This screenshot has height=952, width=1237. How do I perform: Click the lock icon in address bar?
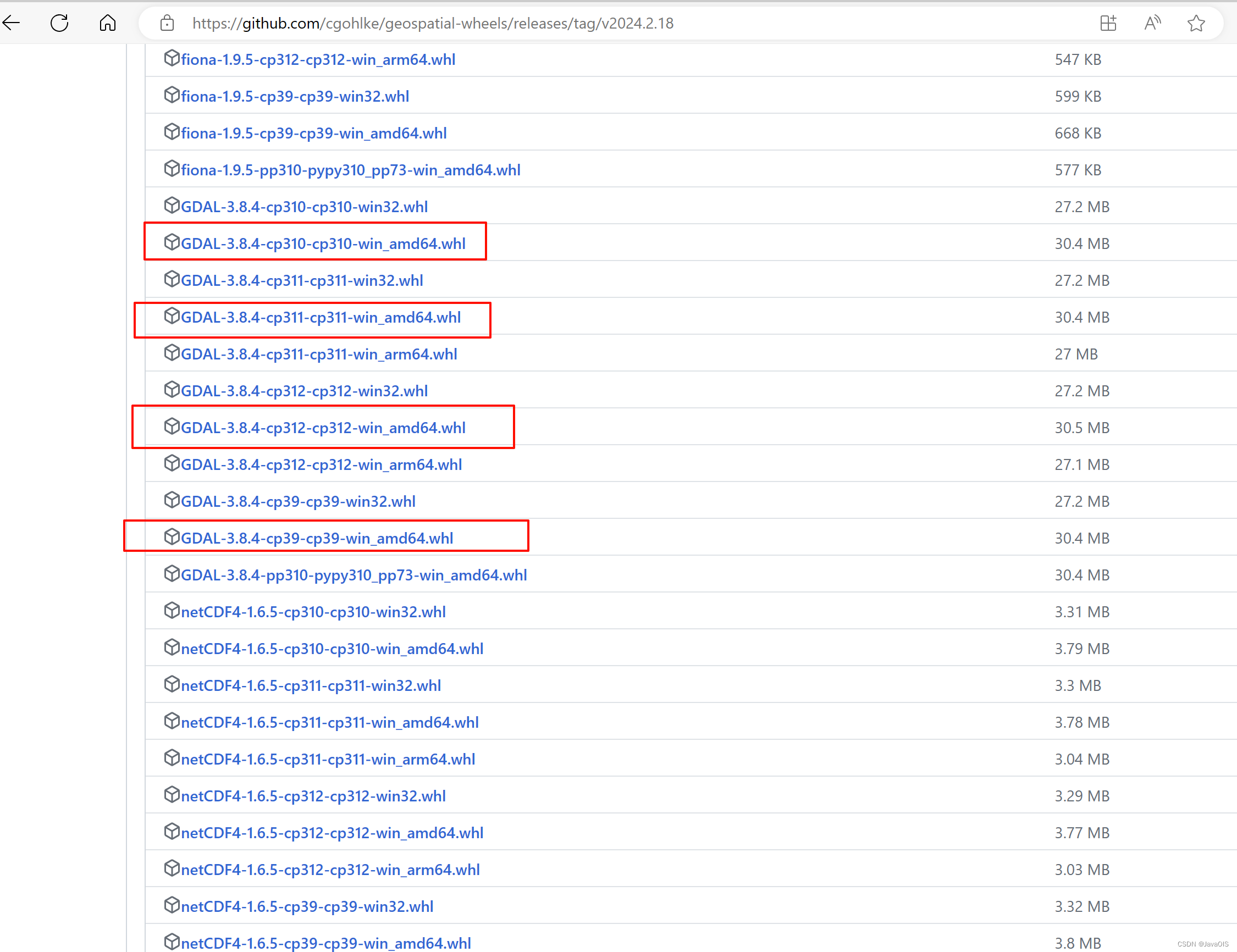pos(167,23)
